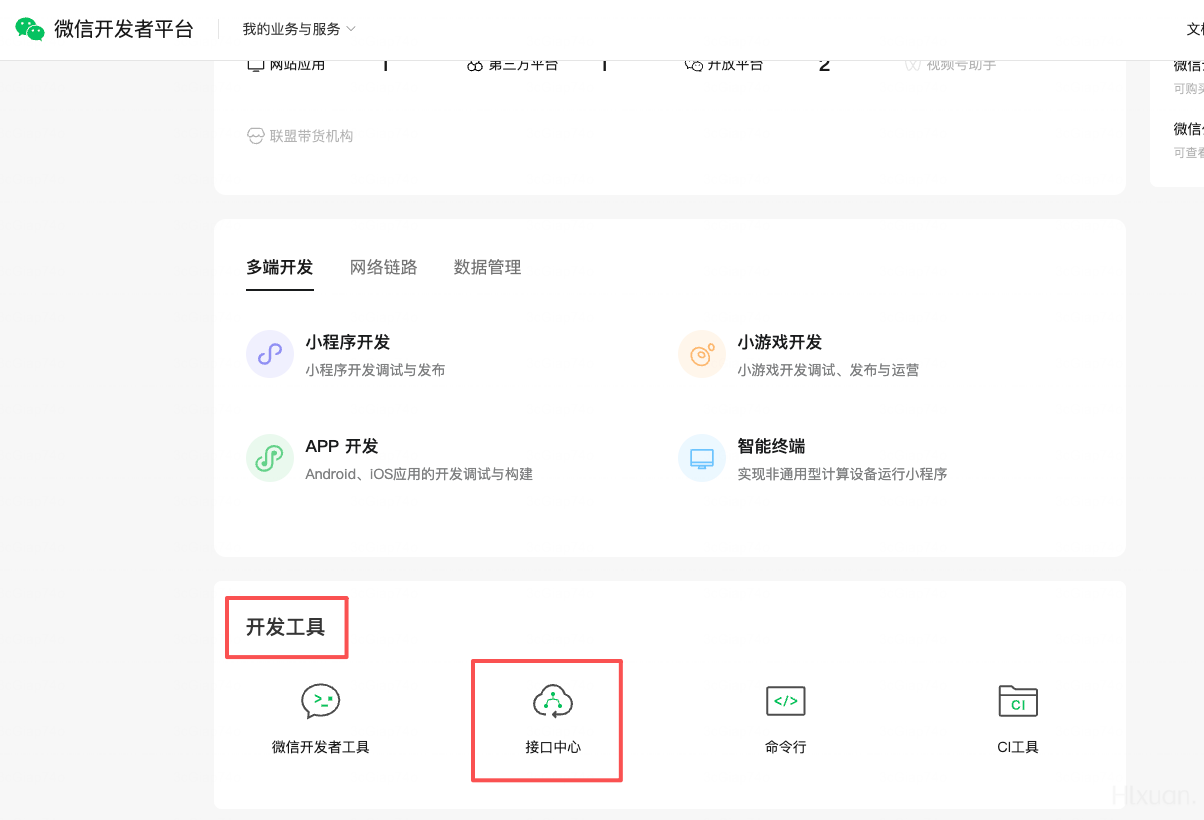Image resolution: width=1204 pixels, height=820 pixels.
Task: Switch to the 网络链路 tab
Action: 384,268
